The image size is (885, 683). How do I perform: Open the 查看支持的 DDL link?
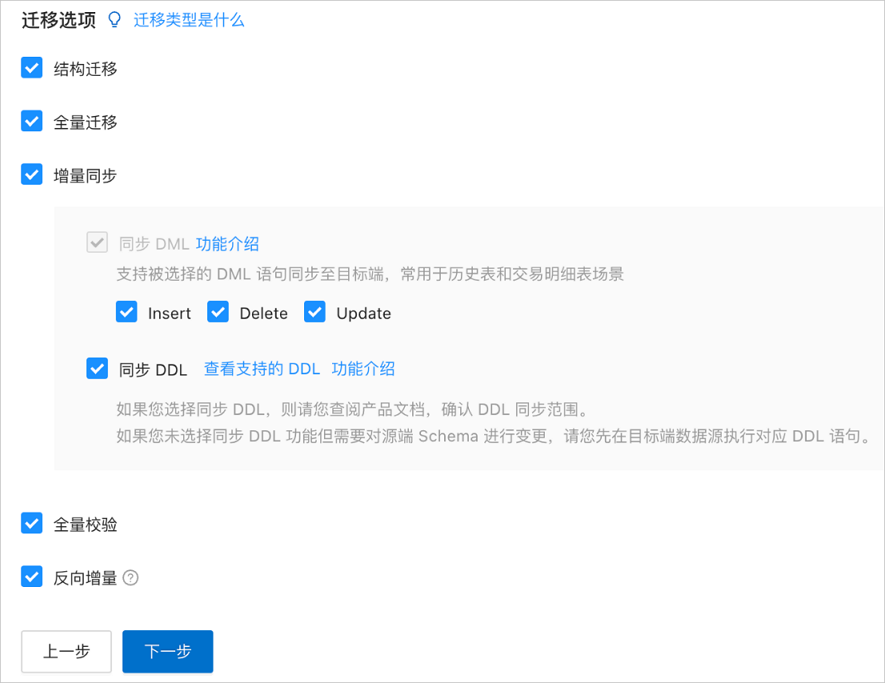click(x=262, y=369)
